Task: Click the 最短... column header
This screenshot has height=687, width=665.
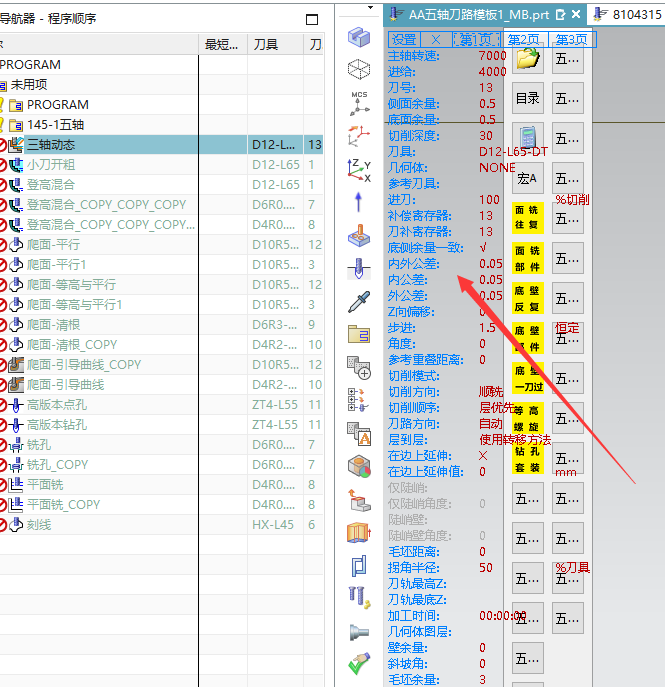Action: (x=223, y=44)
